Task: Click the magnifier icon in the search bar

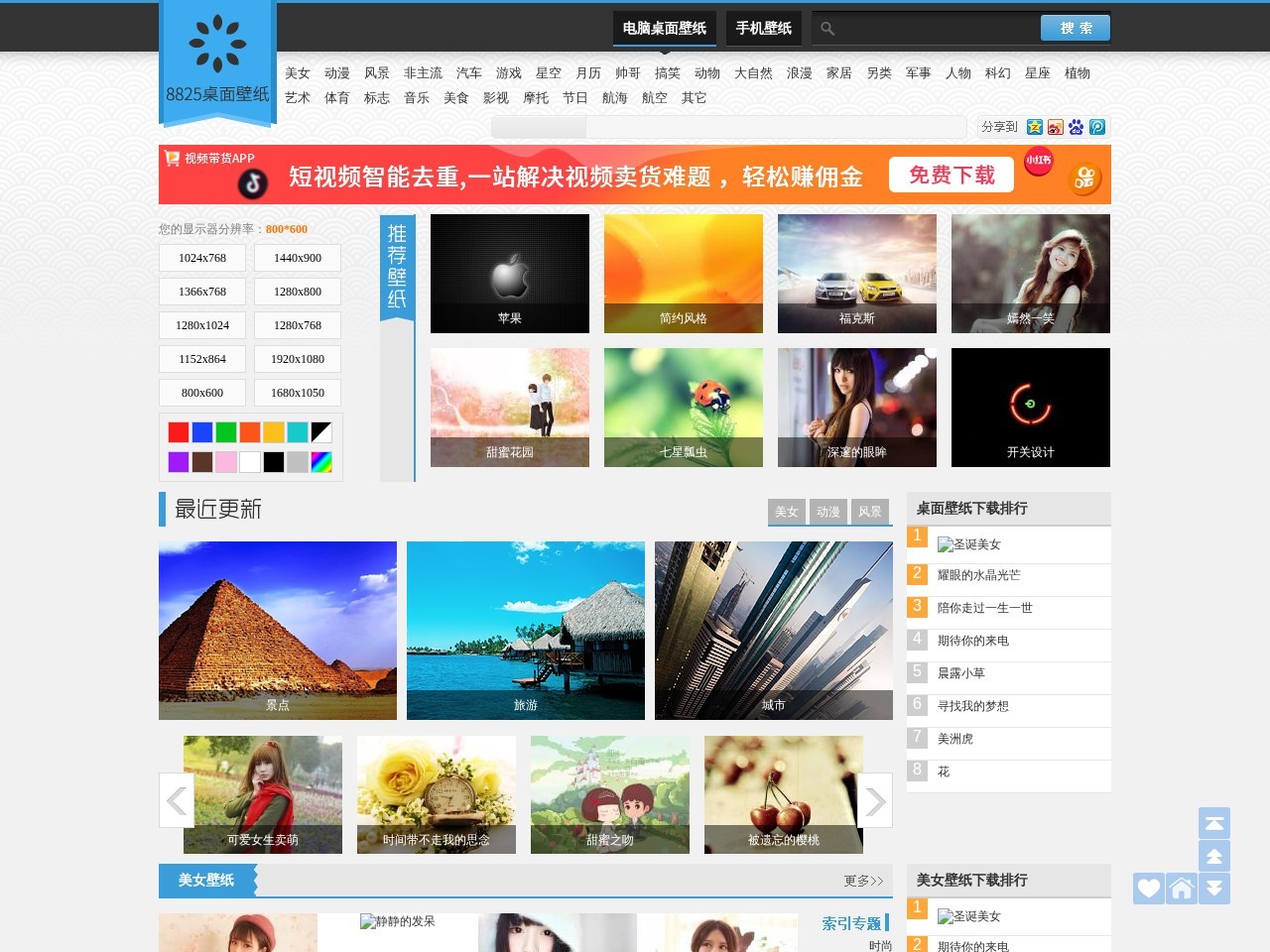Action: point(826,29)
